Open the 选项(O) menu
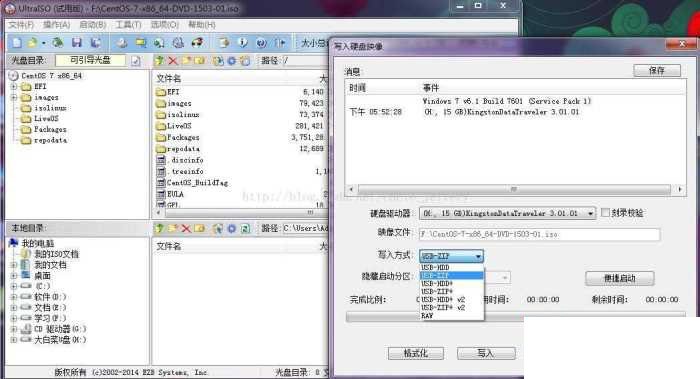 [x=164, y=25]
